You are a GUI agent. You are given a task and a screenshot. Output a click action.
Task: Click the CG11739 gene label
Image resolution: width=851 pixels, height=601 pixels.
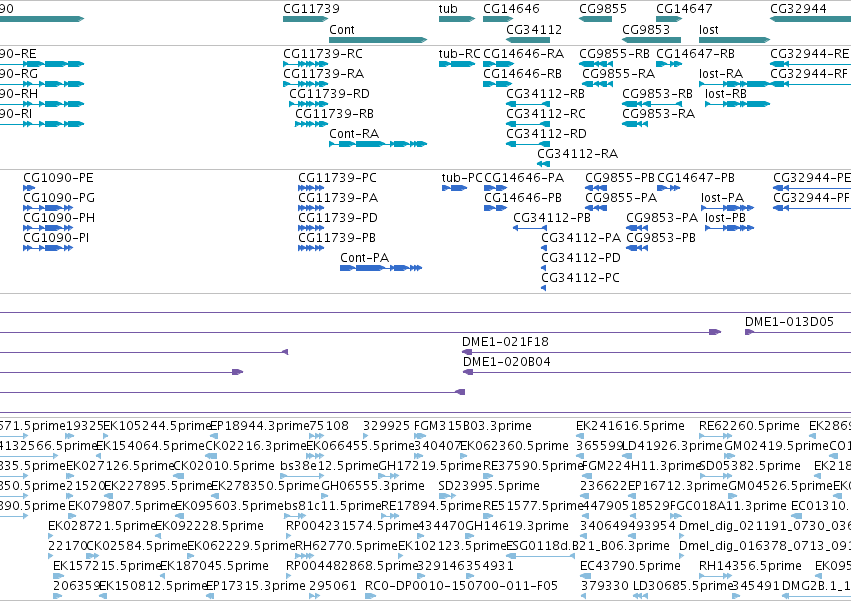tap(311, 9)
